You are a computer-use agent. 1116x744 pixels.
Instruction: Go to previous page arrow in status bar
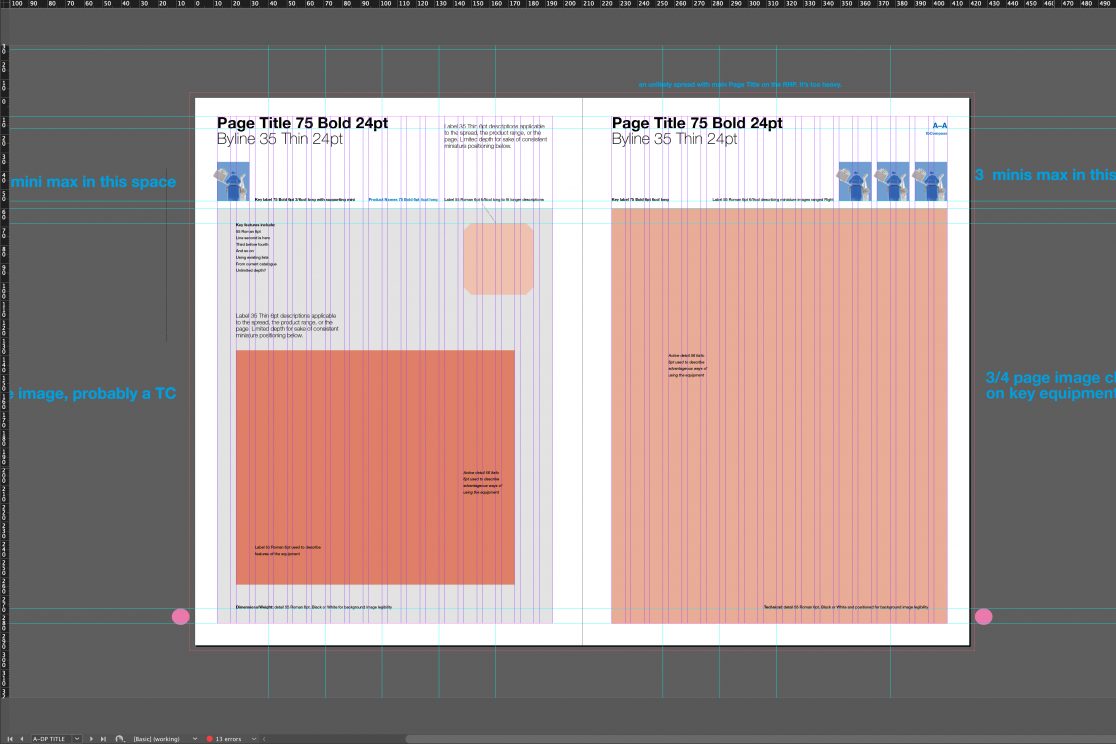tap(21, 739)
